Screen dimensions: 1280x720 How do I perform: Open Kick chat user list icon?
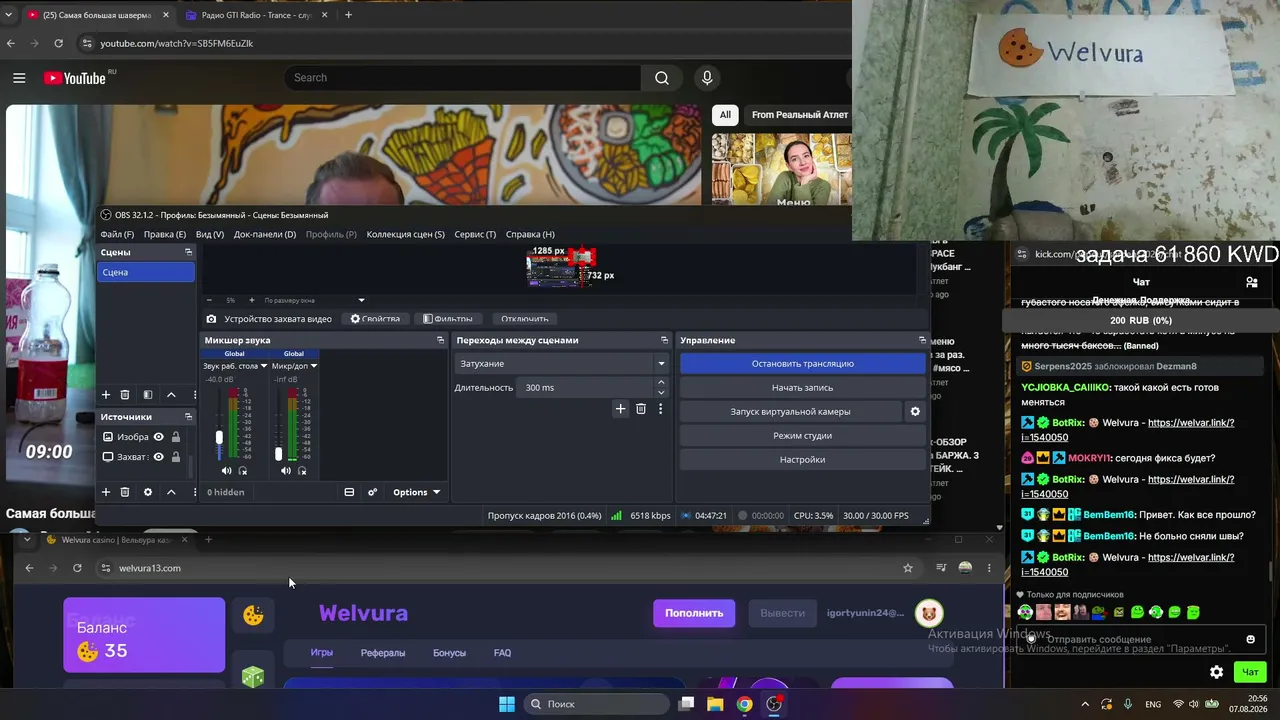[x=1251, y=282]
